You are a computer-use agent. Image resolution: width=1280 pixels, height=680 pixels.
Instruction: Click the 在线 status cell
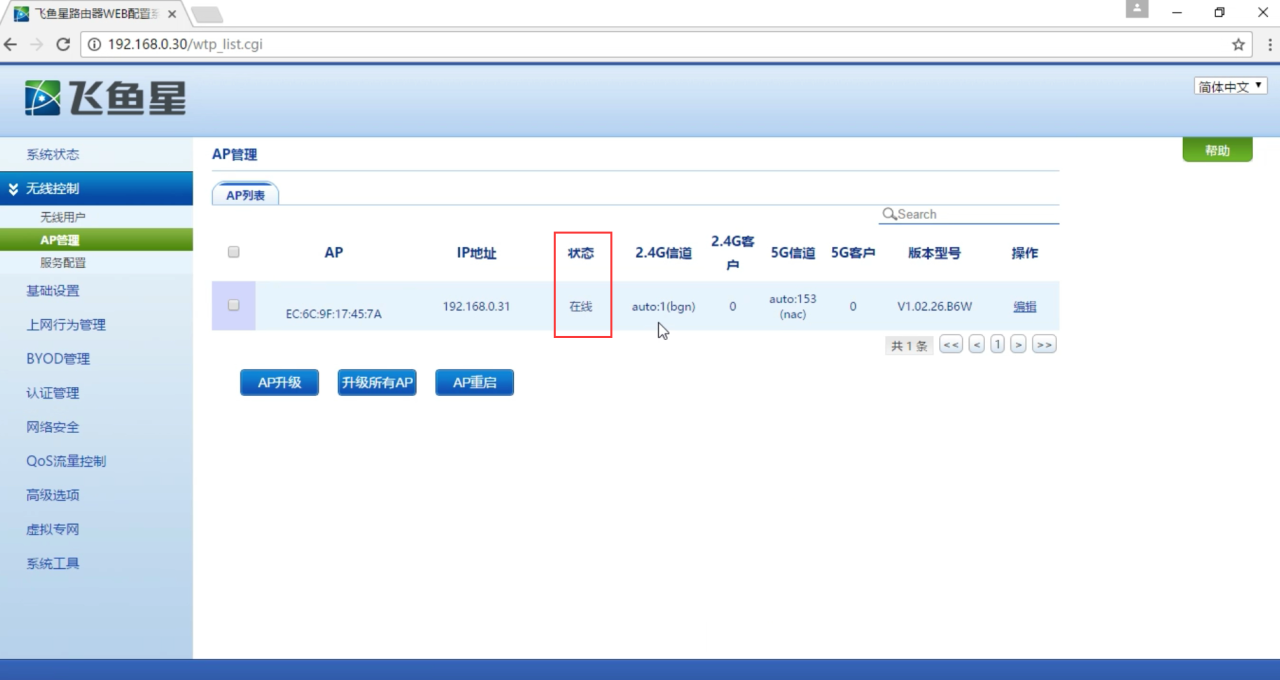581,306
